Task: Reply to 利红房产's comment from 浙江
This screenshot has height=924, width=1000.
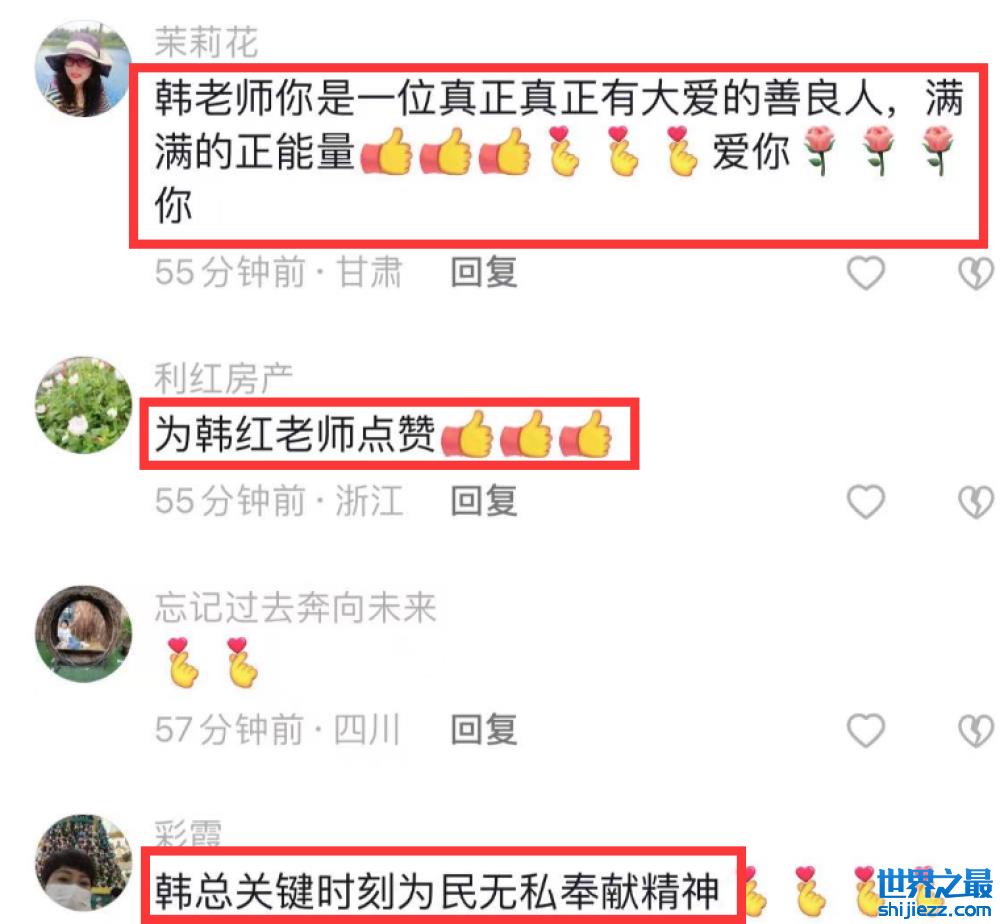Action: point(483,501)
